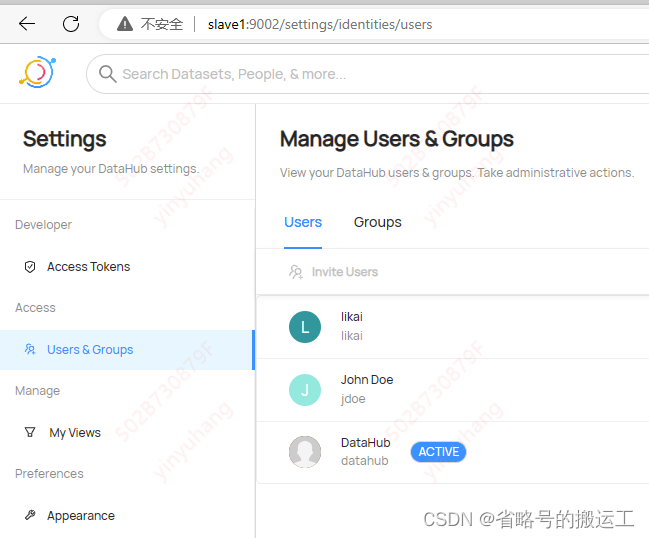649x538 pixels.
Task: Click the browser address bar URL
Action: pyautogui.click(x=320, y=24)
